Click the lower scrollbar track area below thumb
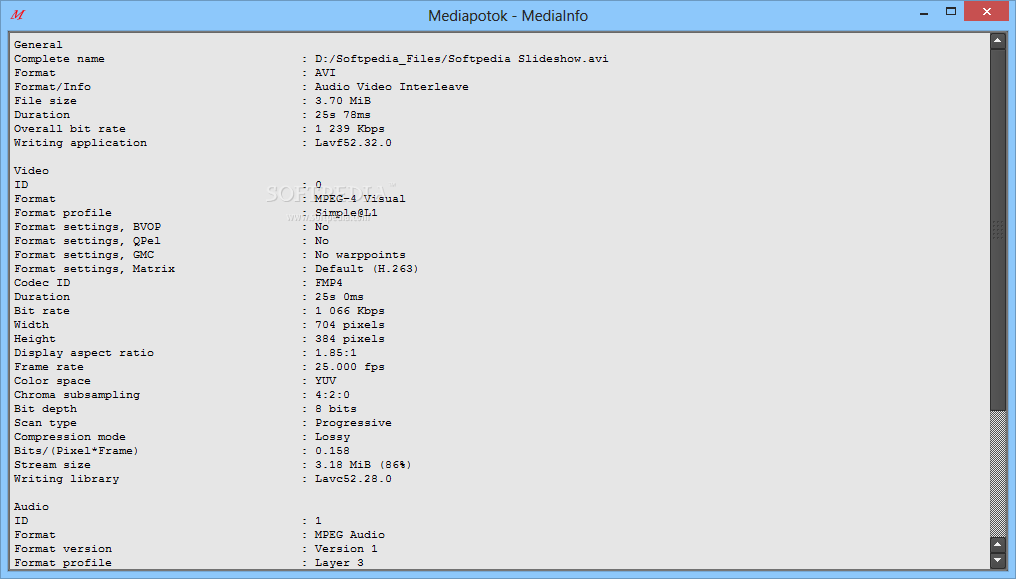The width and height of the screenshot is (1016, 579). coord(997,473)
